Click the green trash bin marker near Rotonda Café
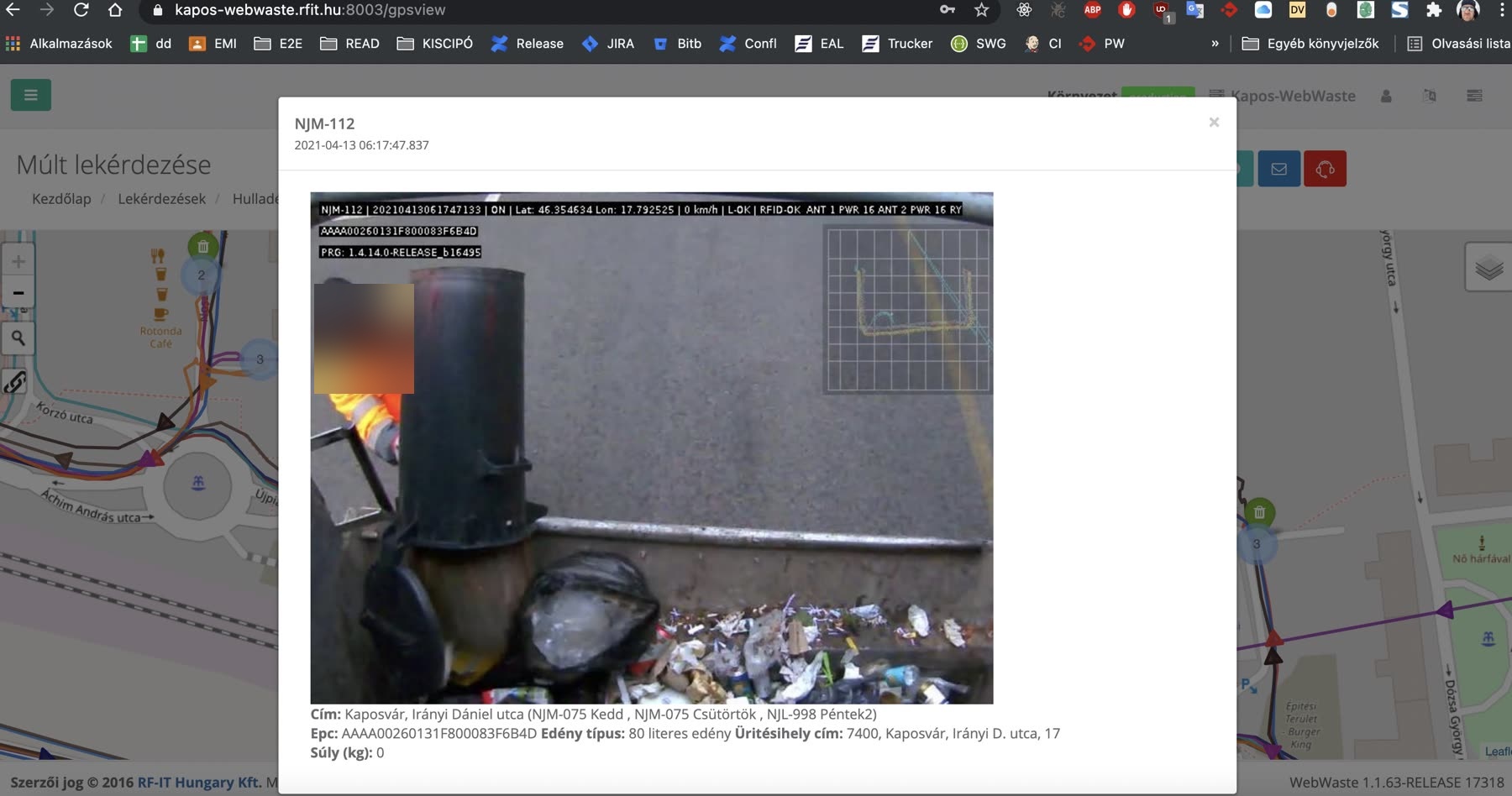The image size is (1512, 796). click(x=203, y=246)
